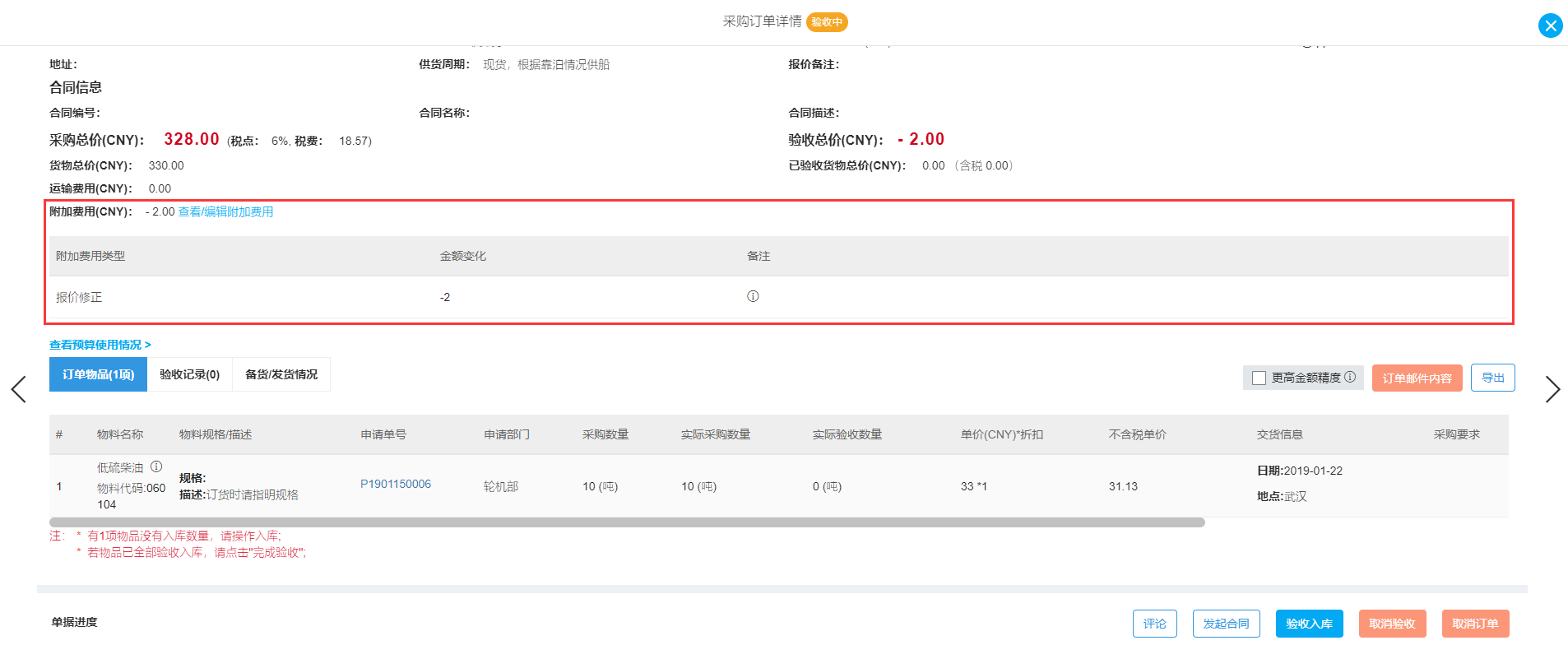Image resolution: width=1568 pixels, height=645 pixels.
Task: Click the 实际验收数量 column header
Action: coord(847,434)
